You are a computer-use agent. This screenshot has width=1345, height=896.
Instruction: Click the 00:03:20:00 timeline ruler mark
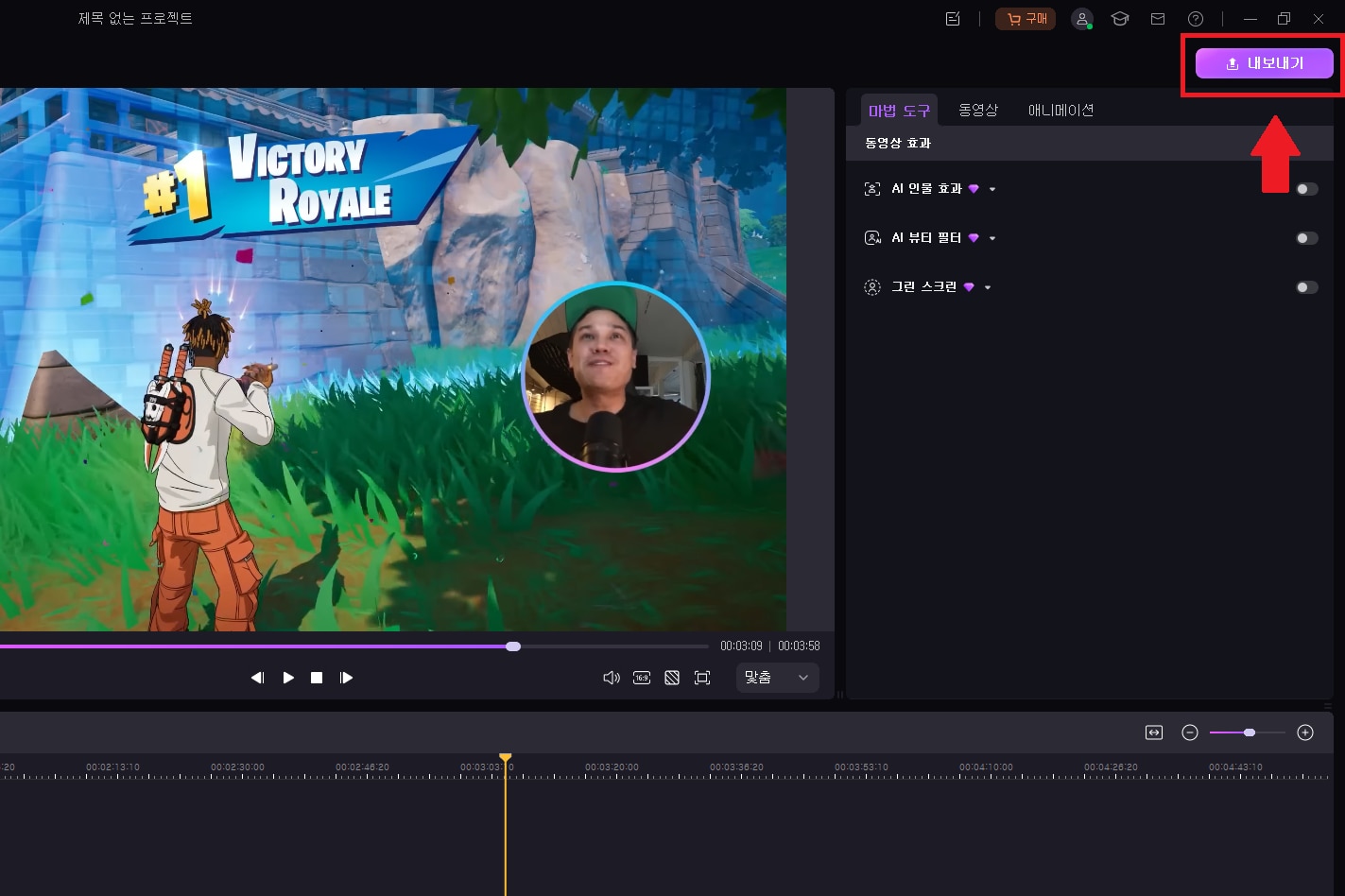(x=612, y=767)
